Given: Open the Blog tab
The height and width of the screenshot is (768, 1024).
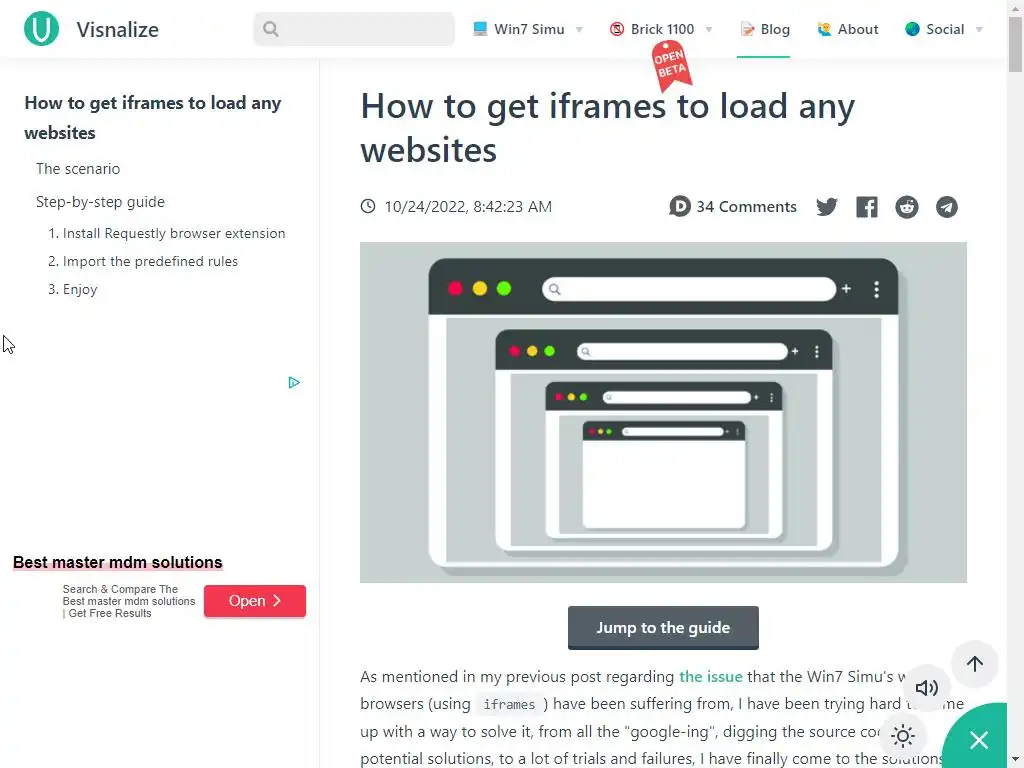Looking at the screenshot, I should tap(763, 29).
